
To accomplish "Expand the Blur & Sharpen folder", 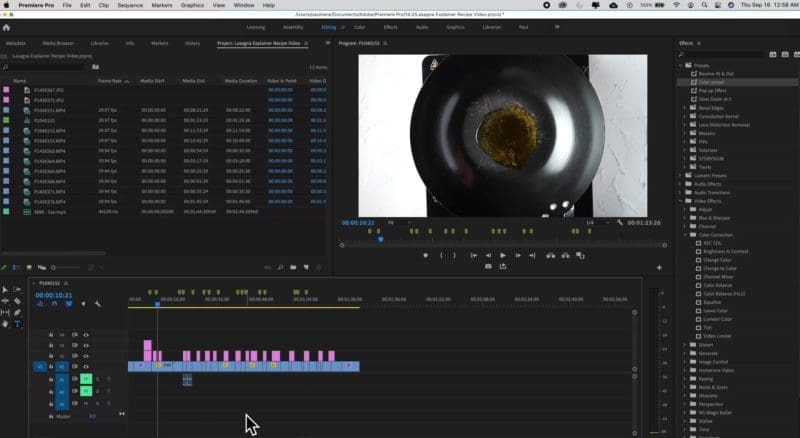I will click(x=685, y=218).
